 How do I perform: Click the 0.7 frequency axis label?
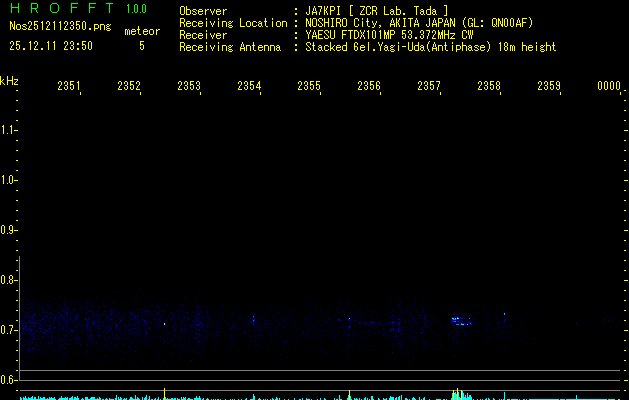9,330
